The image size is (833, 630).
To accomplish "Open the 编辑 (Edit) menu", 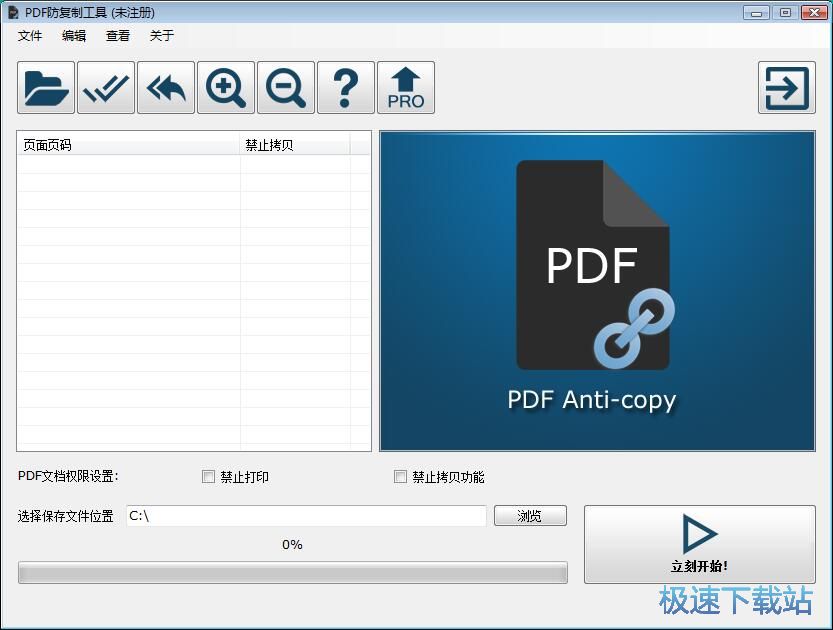I will 73,36.
